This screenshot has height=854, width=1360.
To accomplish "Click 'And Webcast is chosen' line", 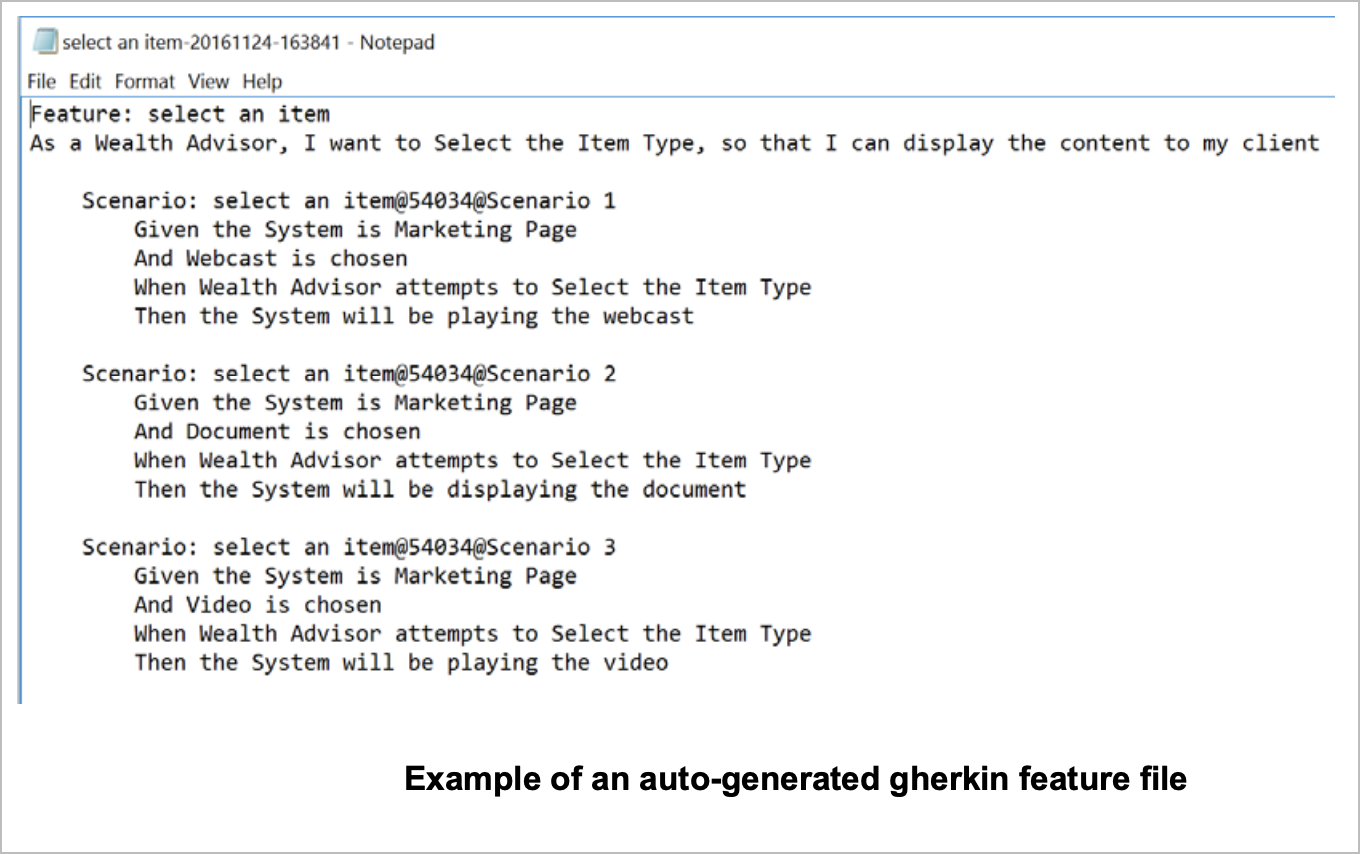I will (x=271, y=259).
